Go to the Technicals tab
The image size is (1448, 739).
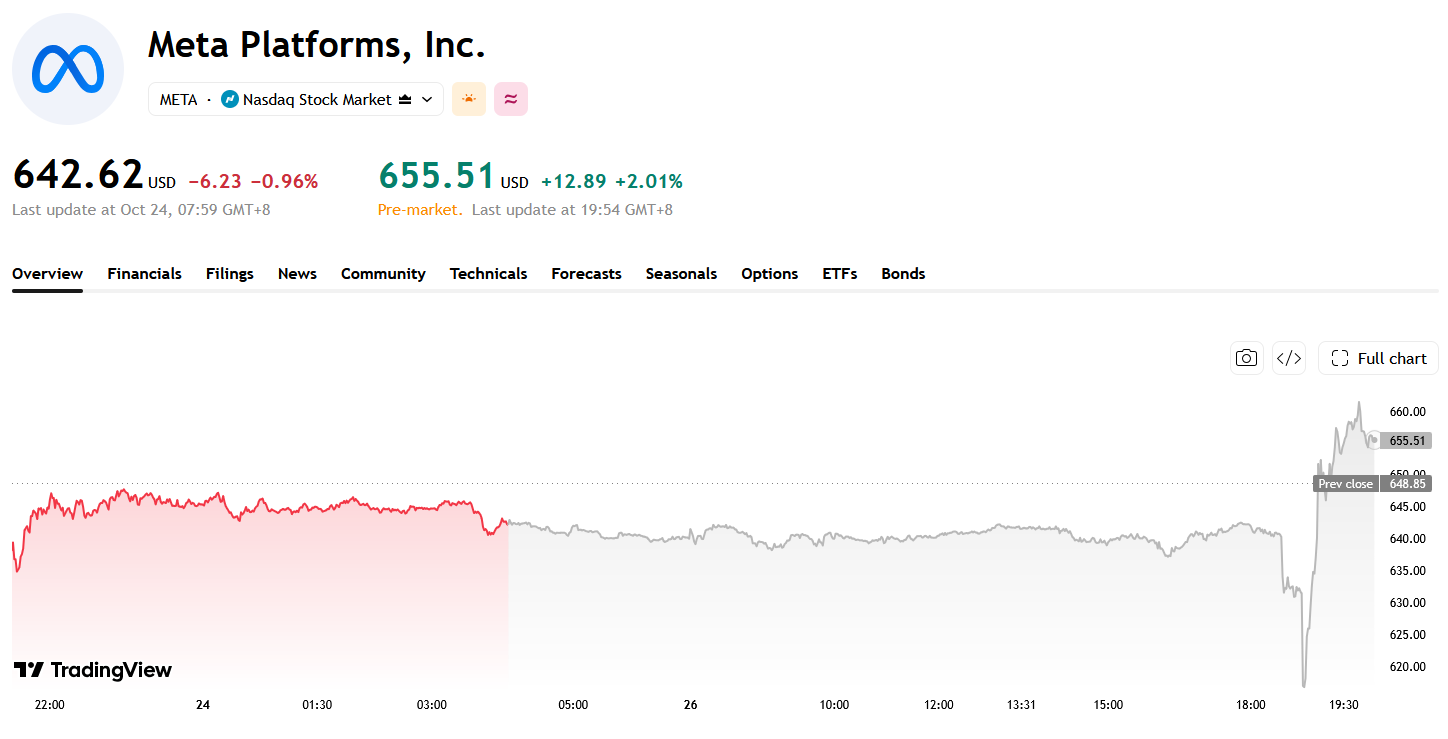488,274
